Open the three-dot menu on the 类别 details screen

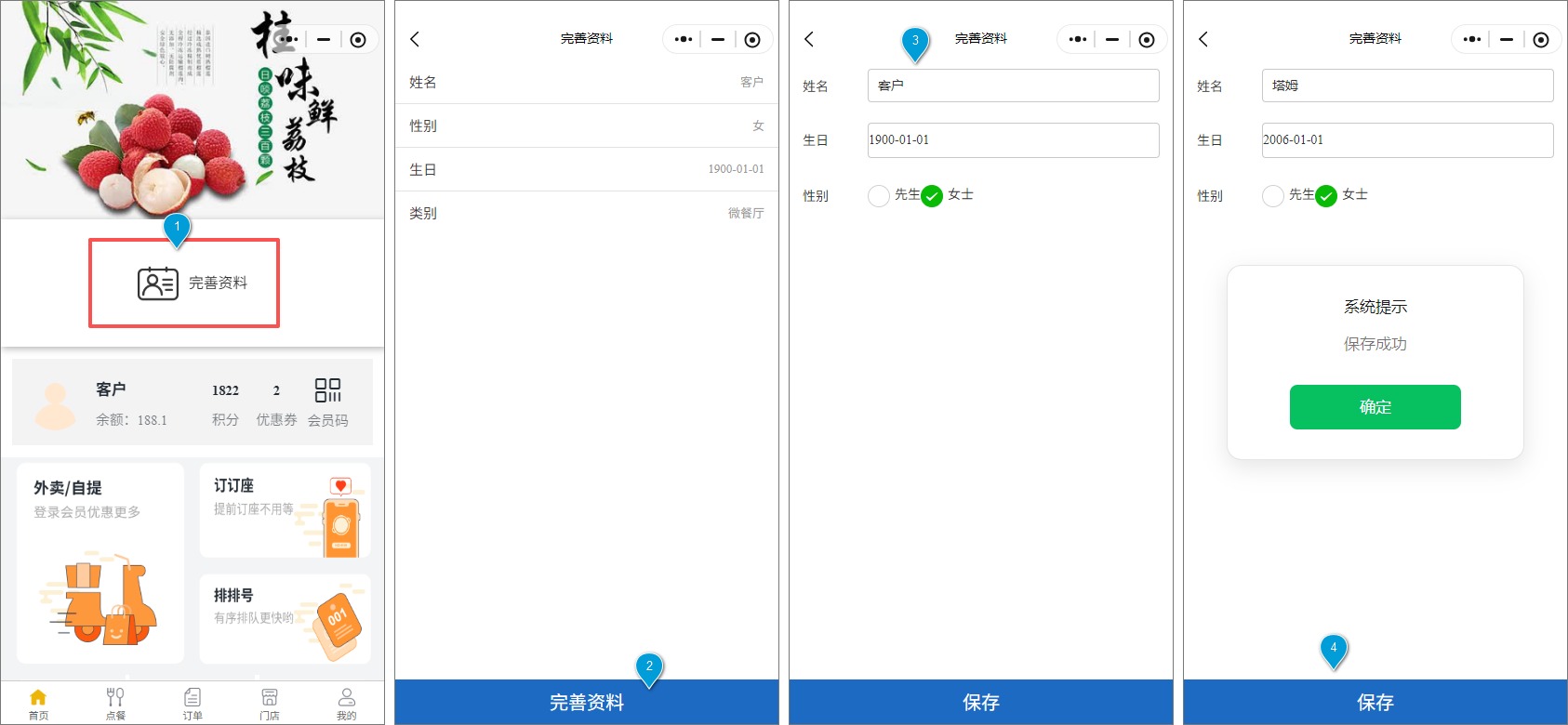coord(684,40)
